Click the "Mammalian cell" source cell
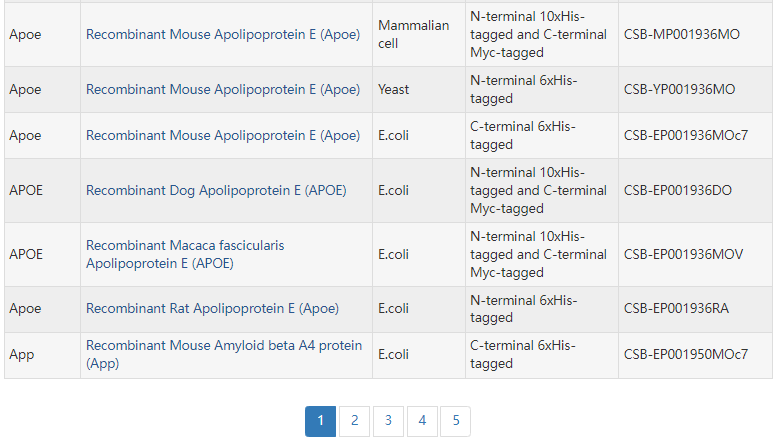 click(413, 34)
